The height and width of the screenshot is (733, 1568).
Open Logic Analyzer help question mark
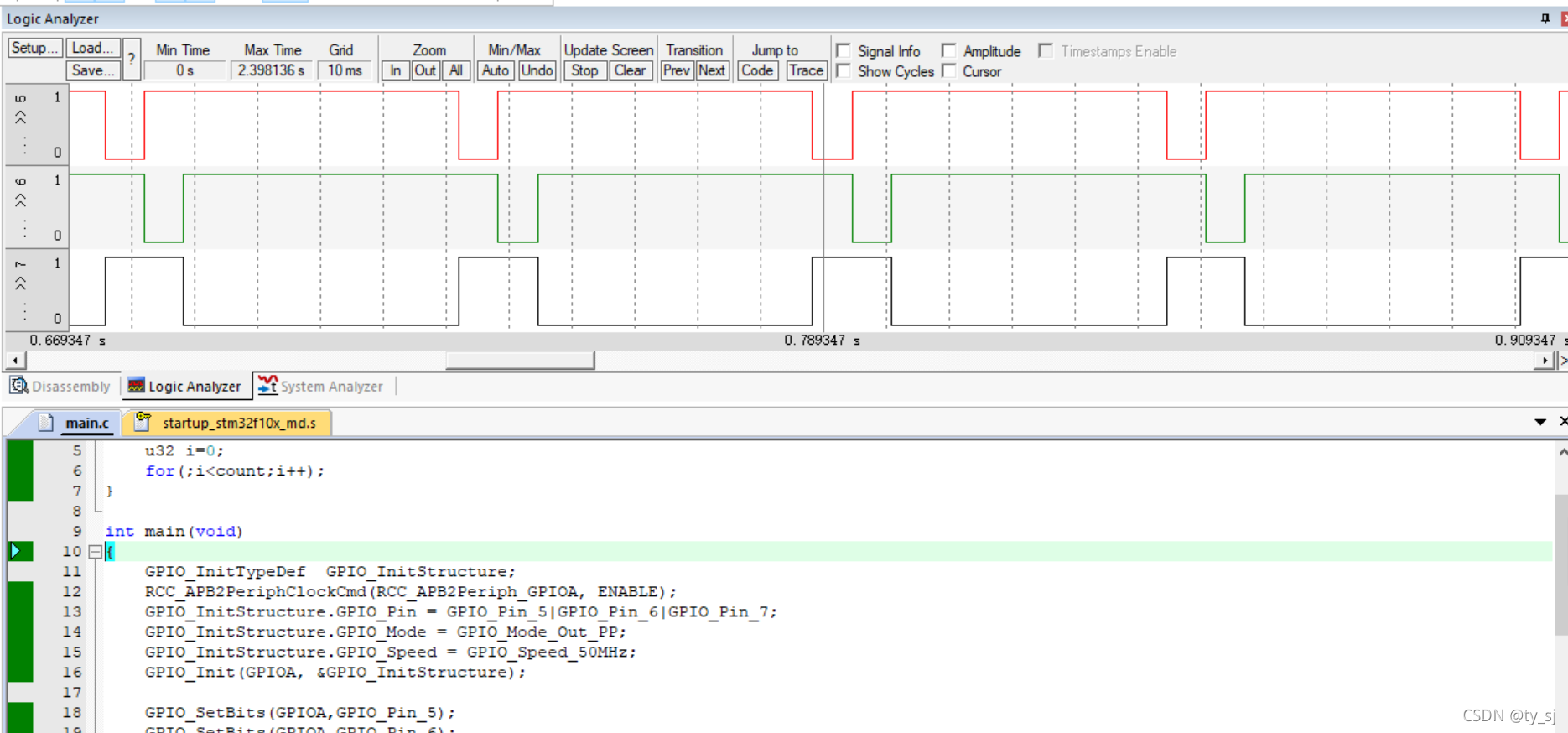click(x=132, y=59)
